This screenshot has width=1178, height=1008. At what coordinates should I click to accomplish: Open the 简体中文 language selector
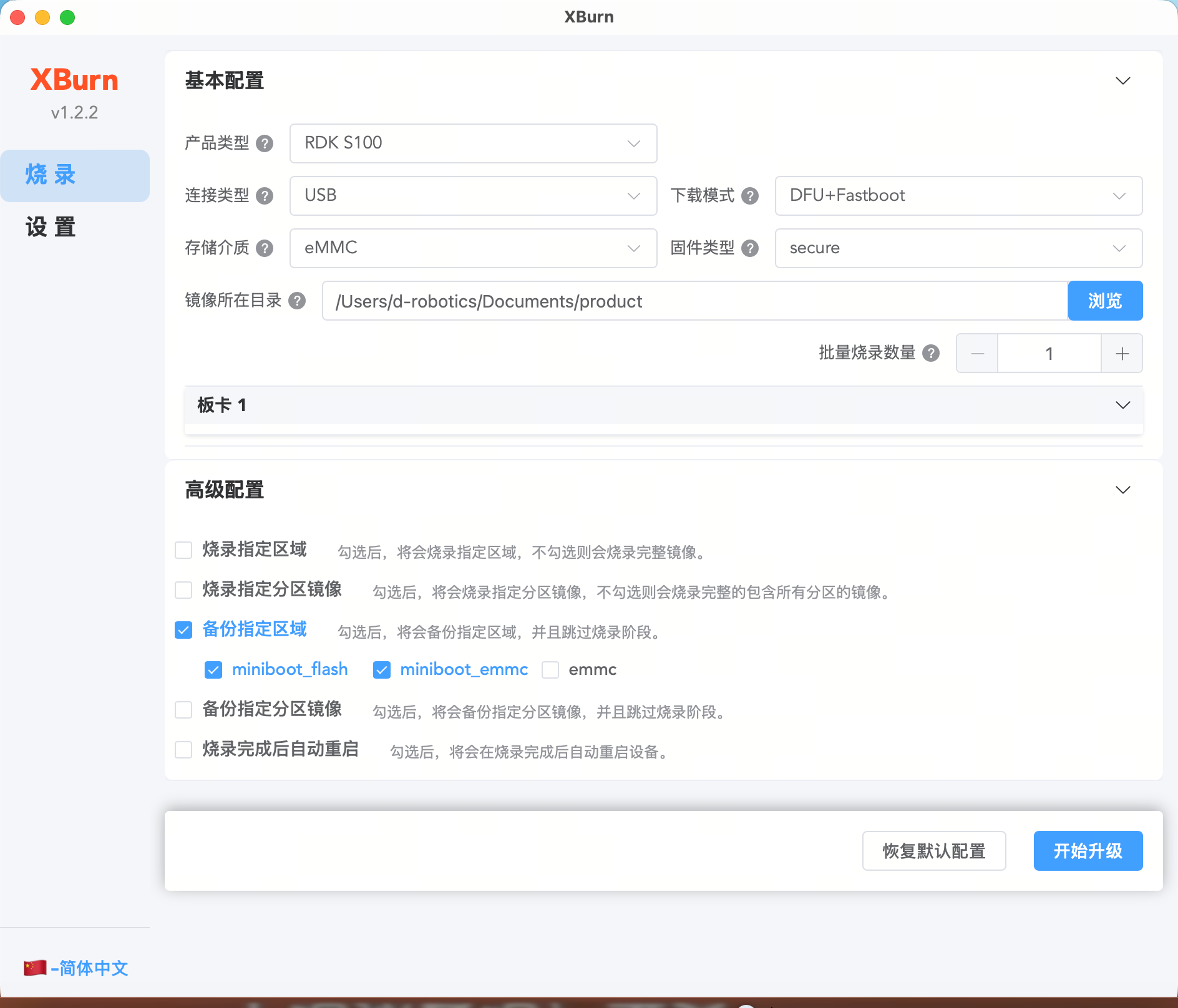(x=76, y=968)
